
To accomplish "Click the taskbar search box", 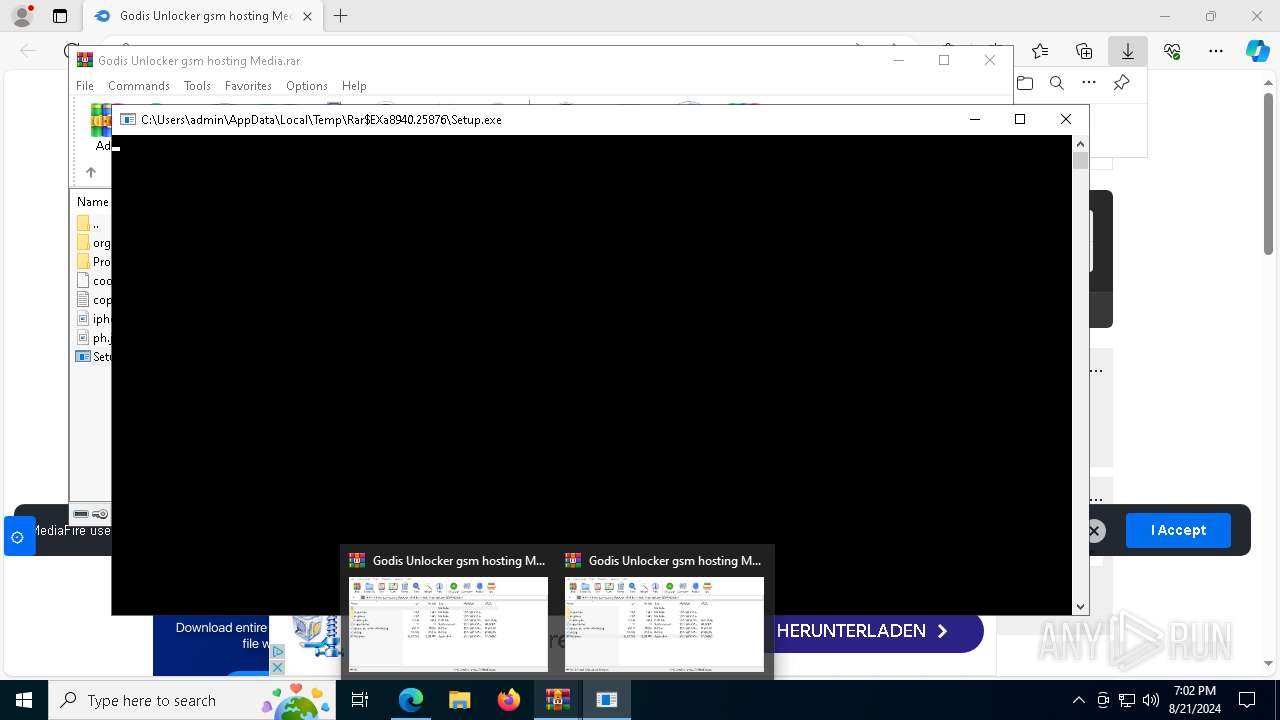I will [x=194, y=700].
